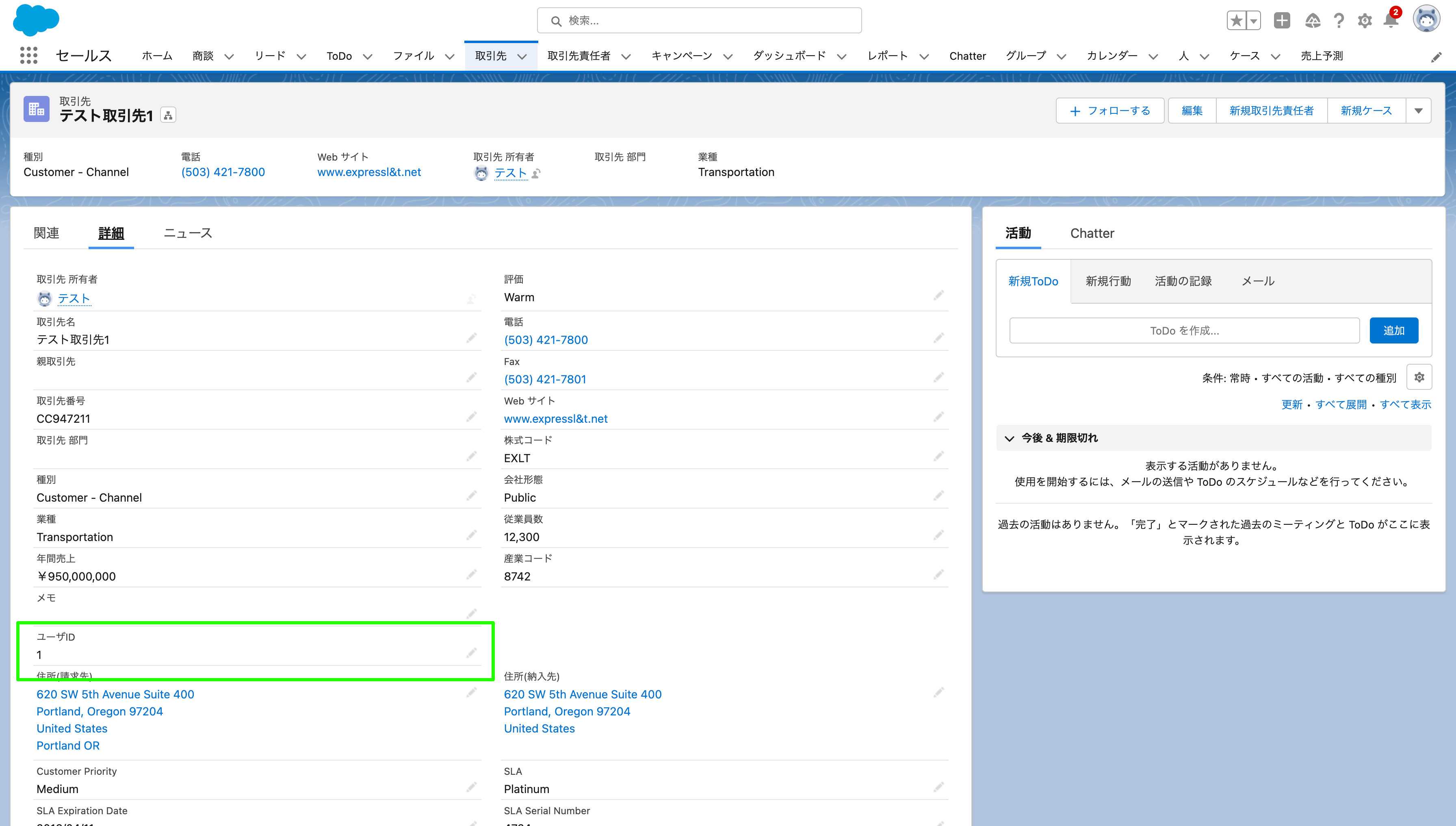The width and height of the screenshot is (1456, 826).
Task: Open the help question mark icon
Action: pyautogui.click(x=1339, y=20)
